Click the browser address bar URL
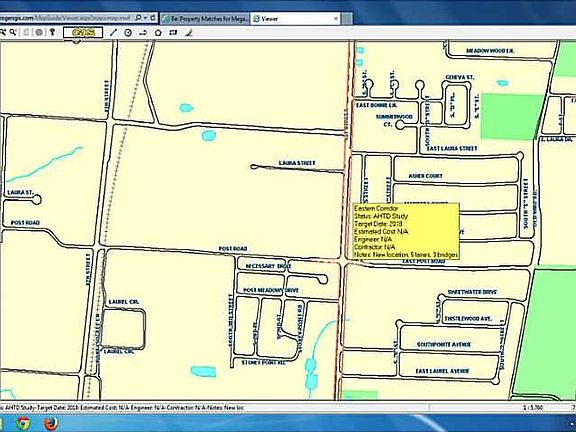 click(x=65, y=18)
